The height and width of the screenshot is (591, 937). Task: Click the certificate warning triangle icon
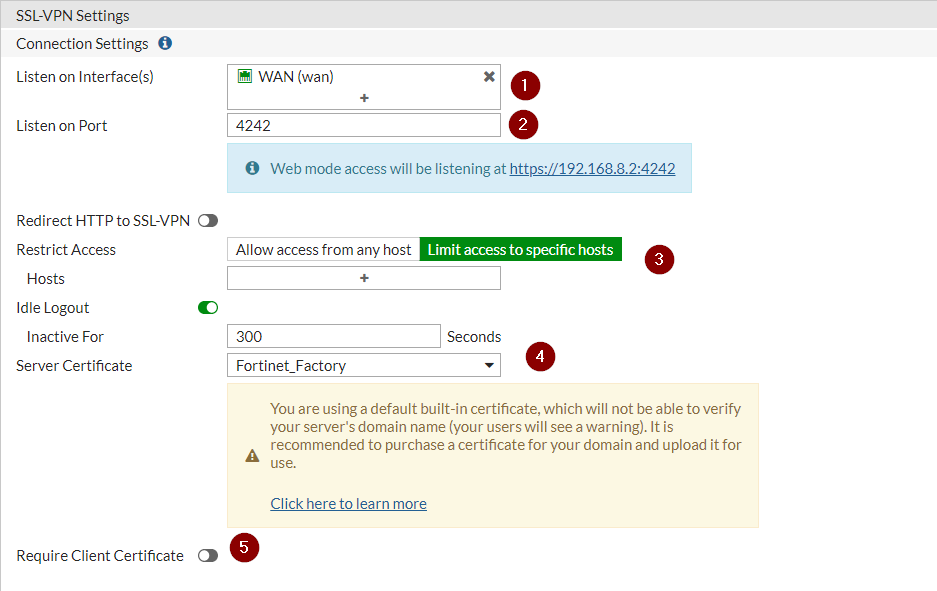point(252,456)
